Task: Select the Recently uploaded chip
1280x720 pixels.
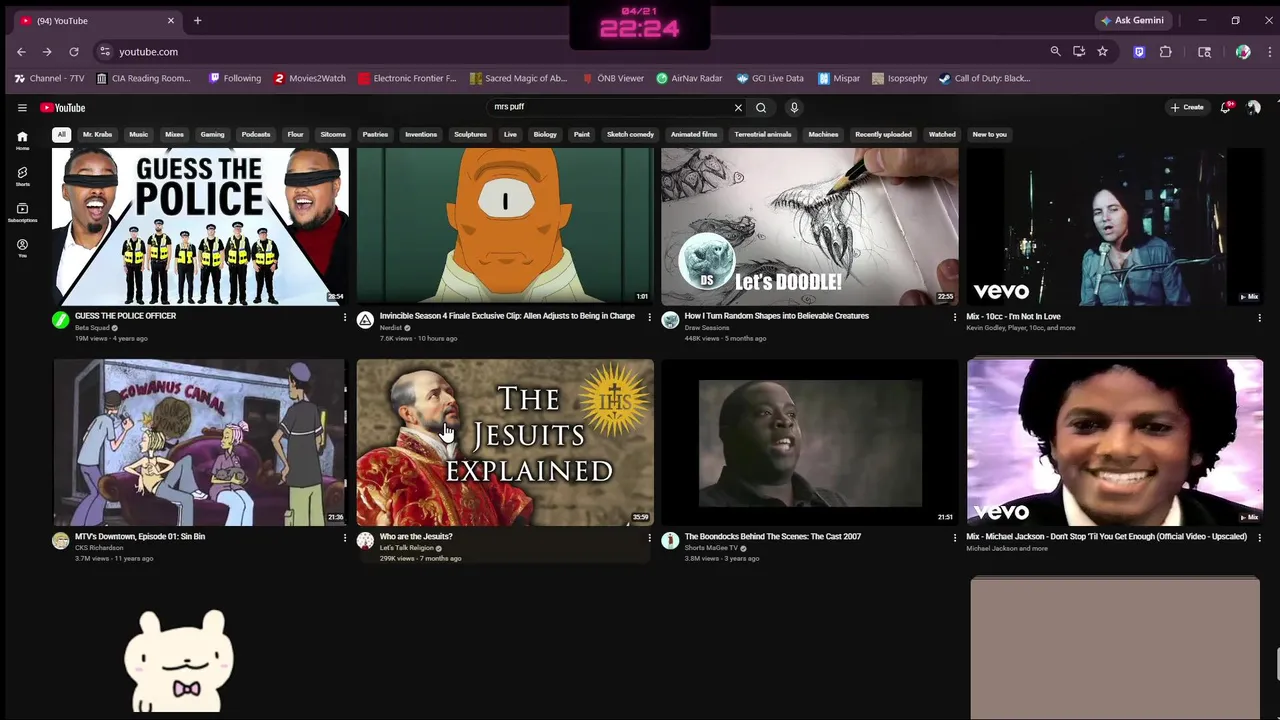Action: [x=883, y=134]
